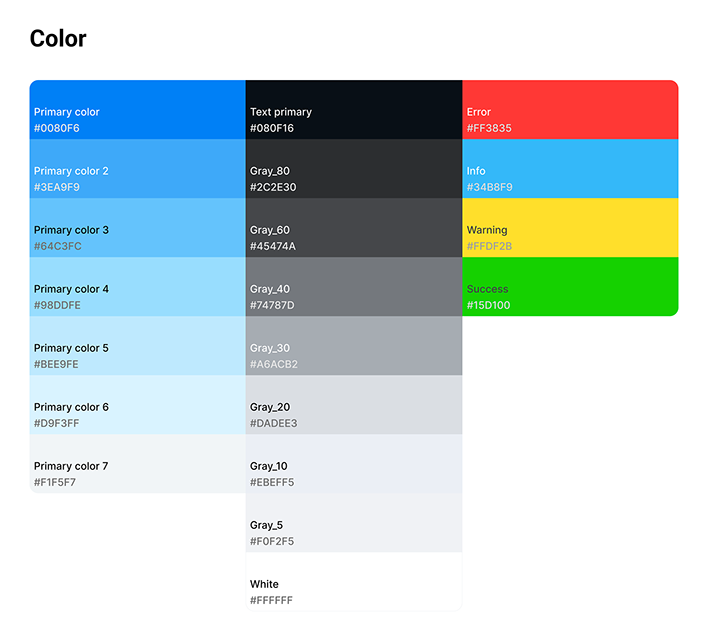This screenshot has width=708, height=632.
Task: Click the Gray_20 swatch
Action: [x=354, y=405]
